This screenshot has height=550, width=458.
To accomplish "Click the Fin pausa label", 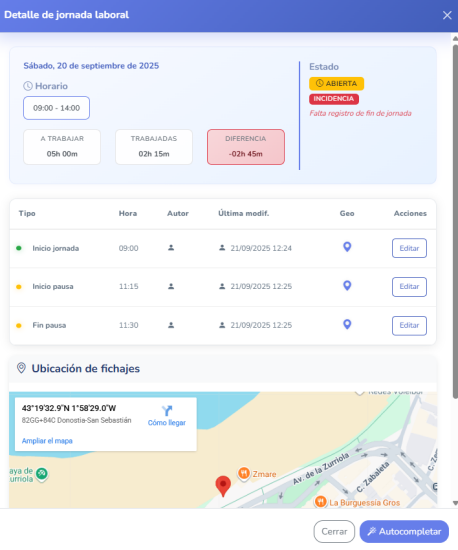I will pyautogui.click(x=49, y=326).
